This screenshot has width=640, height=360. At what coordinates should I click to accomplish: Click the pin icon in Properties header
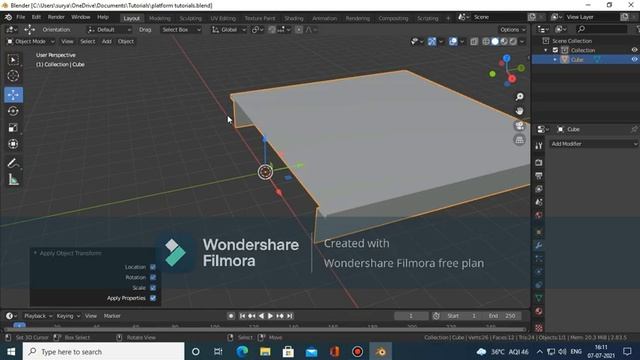pyautogui.click(x=634, y=129)
